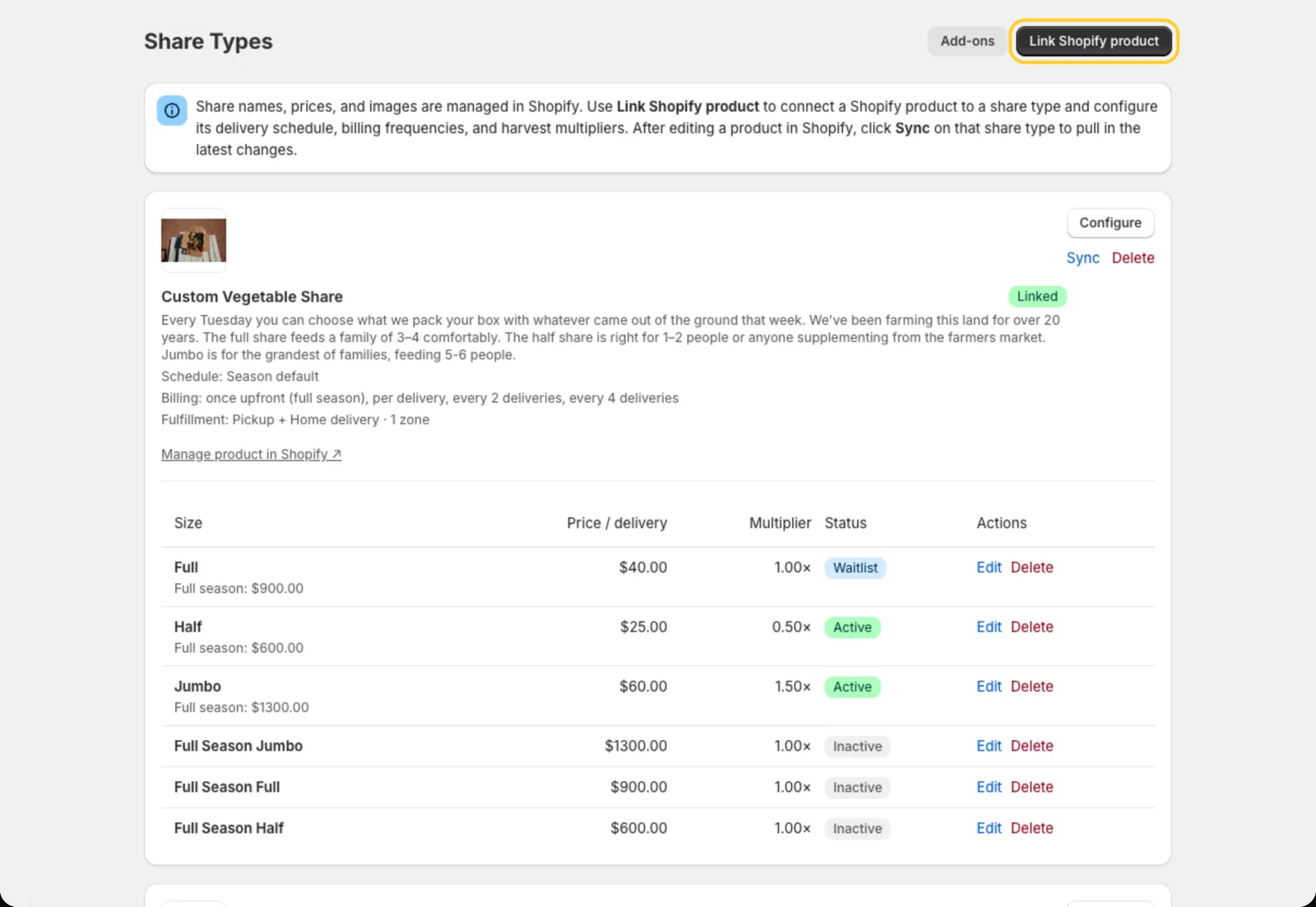The image size is (1316, 907).
Task: Delete the Full Season Full row
Action: tap(1031, 787)
